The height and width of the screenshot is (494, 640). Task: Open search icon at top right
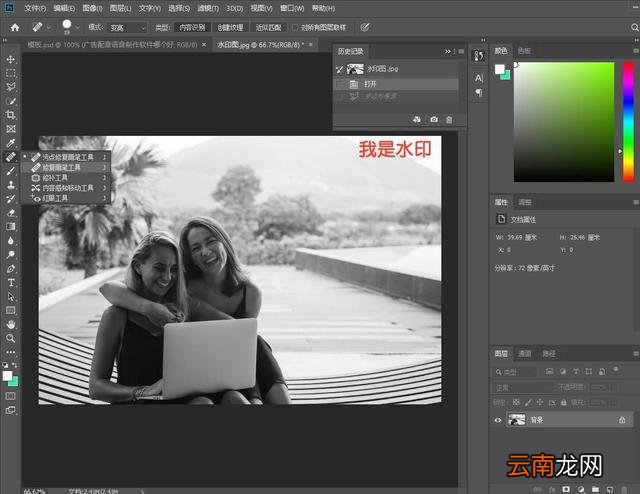pos(634,27)
